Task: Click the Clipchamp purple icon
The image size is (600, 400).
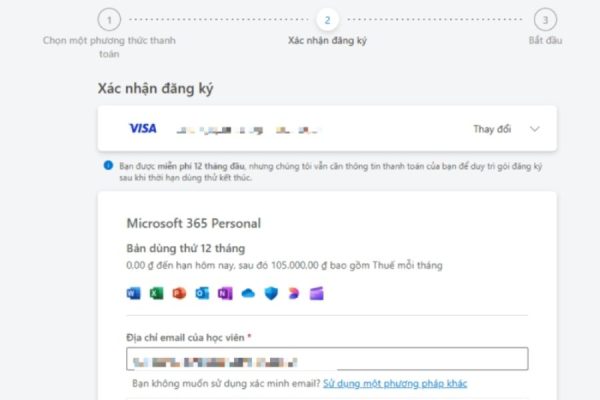Action: [x=316, y=294]
